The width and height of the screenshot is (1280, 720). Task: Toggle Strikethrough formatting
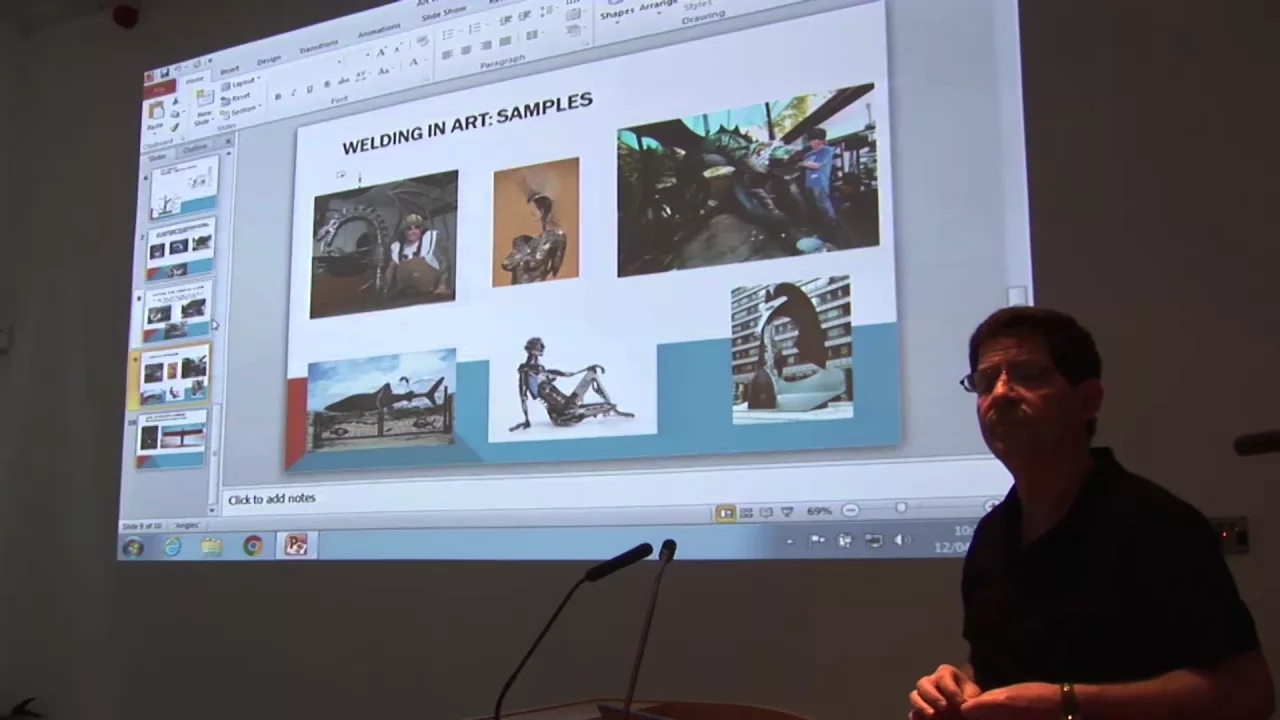(x=343, y=81)
